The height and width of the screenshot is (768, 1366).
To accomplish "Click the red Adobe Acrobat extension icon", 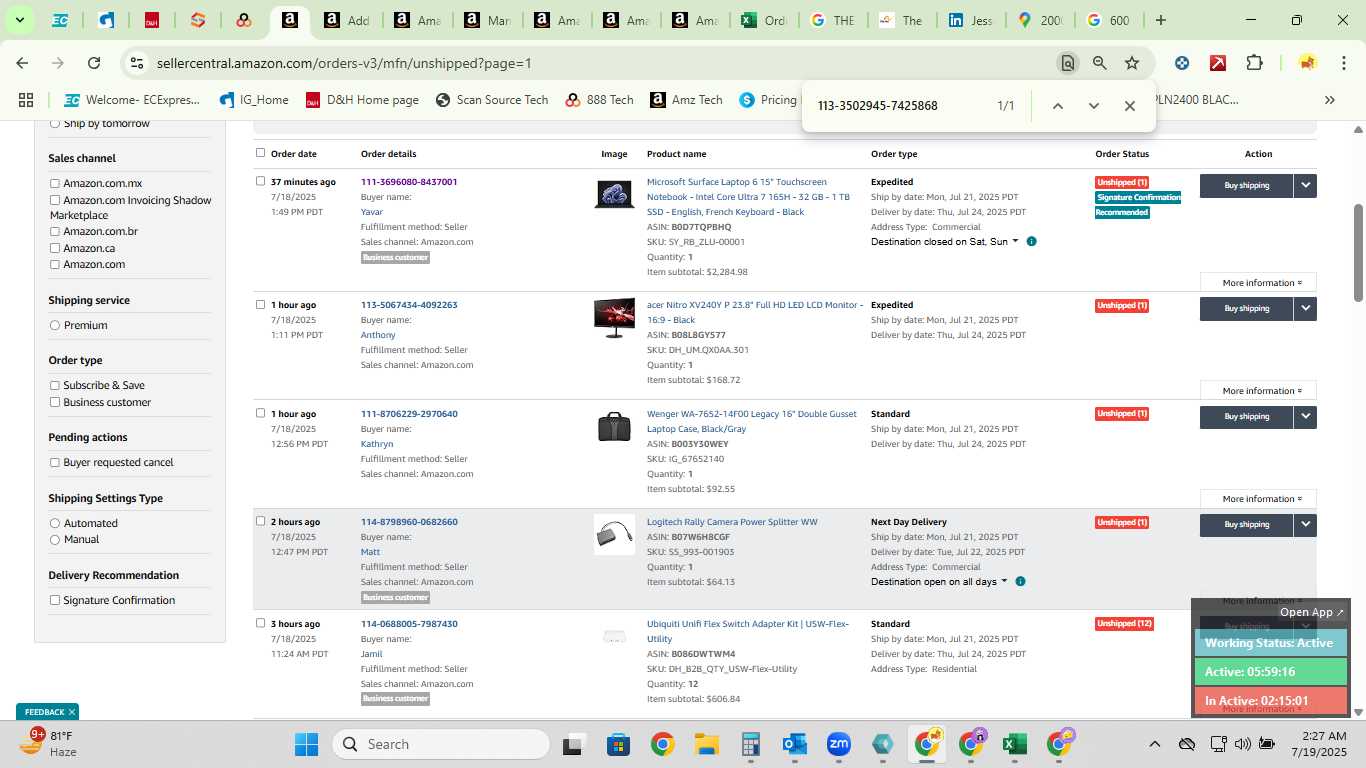I will (1218, 63).
